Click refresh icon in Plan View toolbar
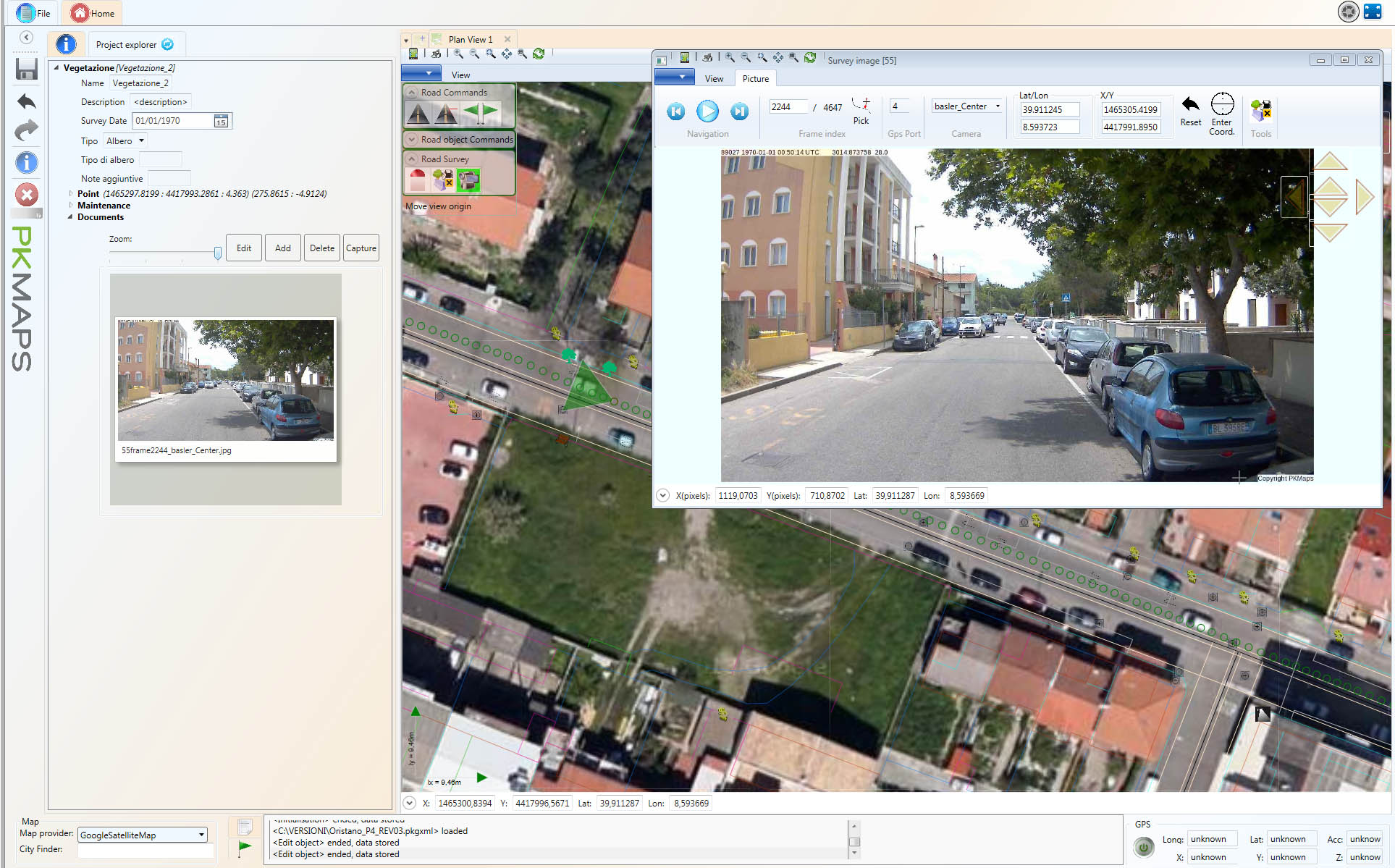 coord(539,54)
